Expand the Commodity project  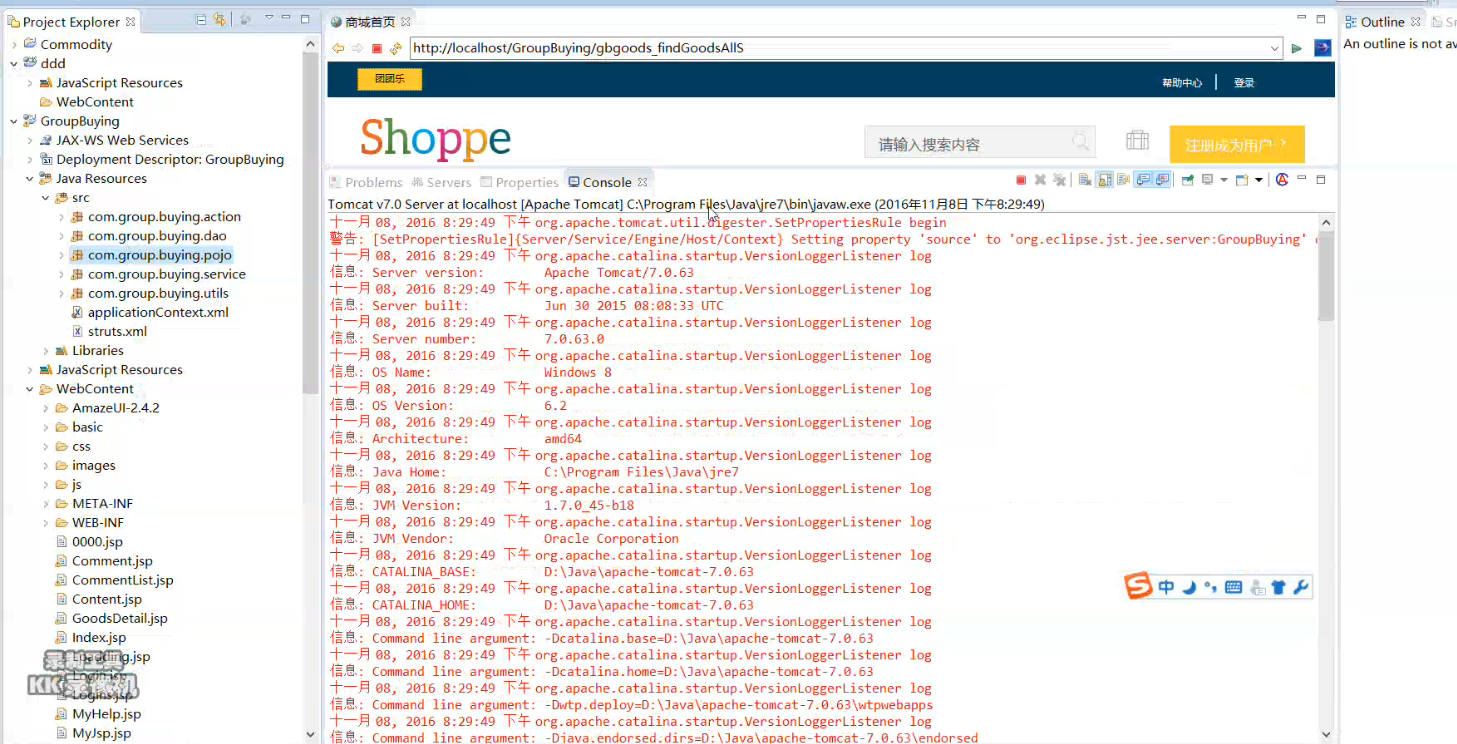[14, 44]
